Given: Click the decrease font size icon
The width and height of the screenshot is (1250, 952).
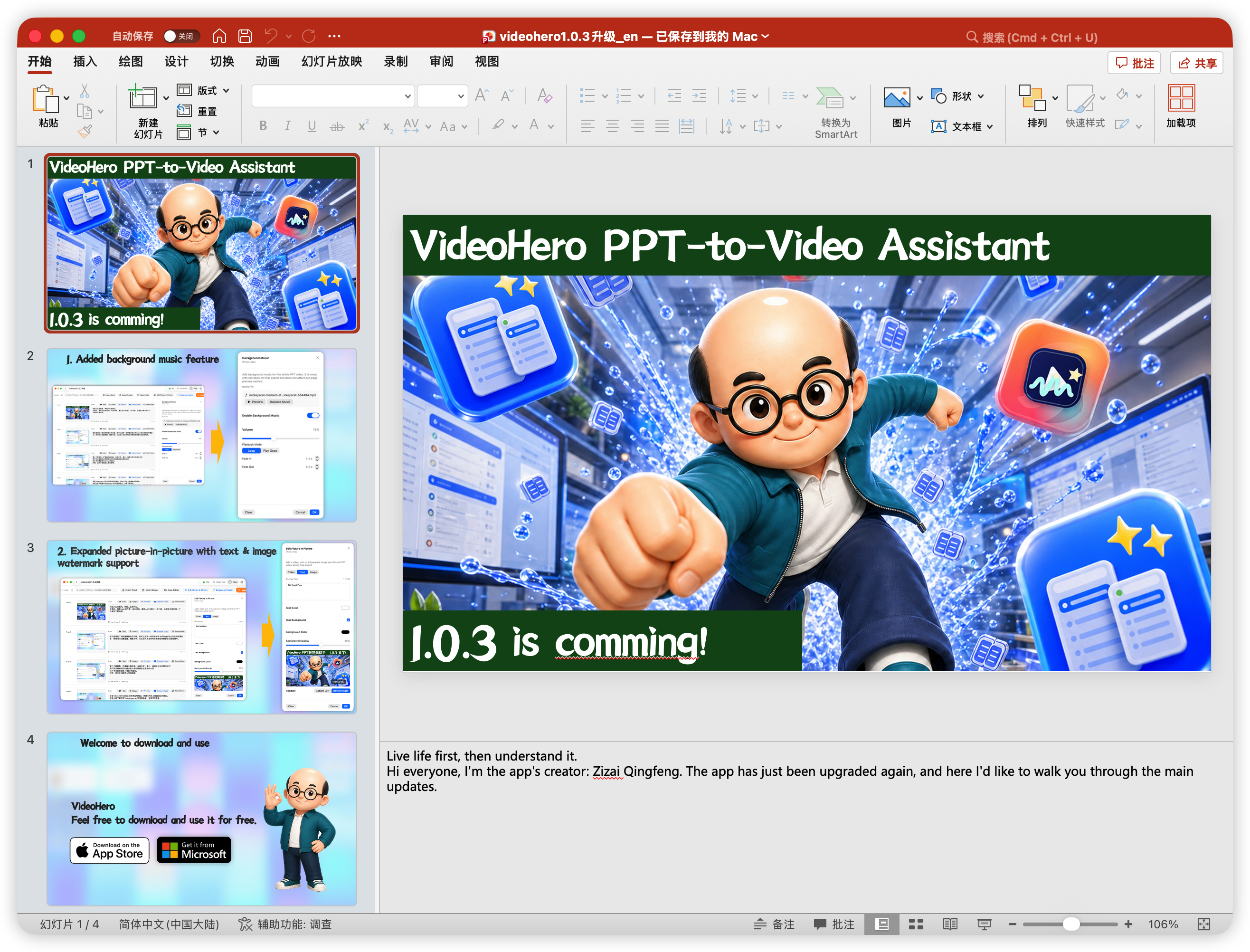Looking at the screenshot, I should tap(507, 95).
